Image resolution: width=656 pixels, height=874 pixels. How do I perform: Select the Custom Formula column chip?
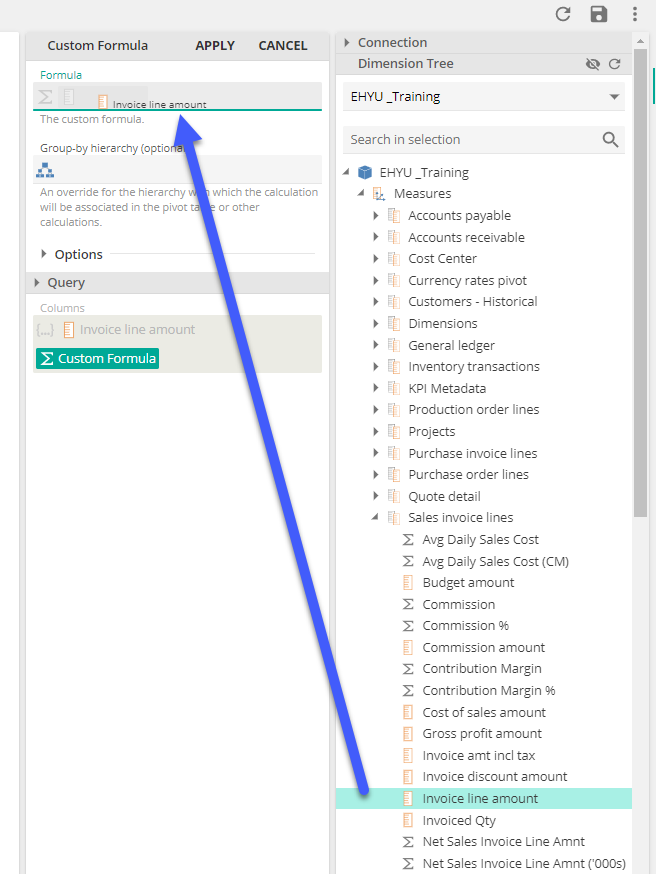tap(97, 358)
